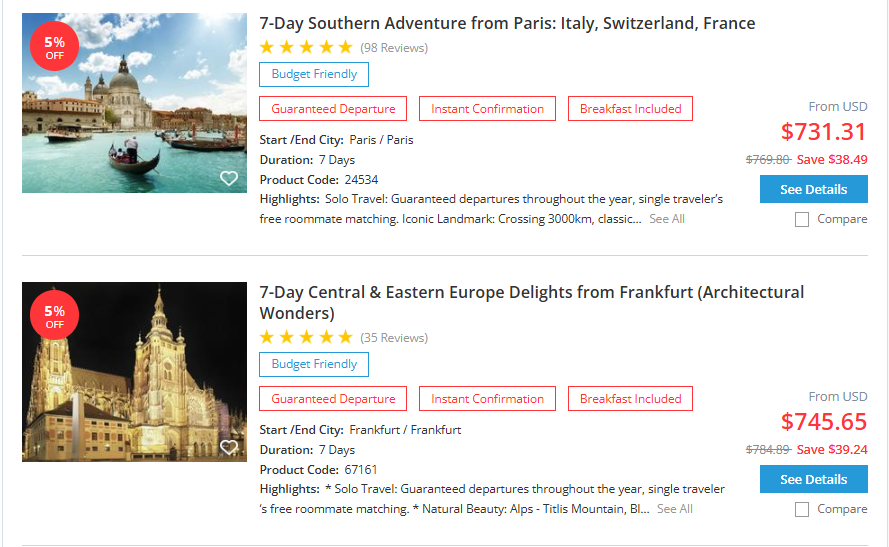Open 7-Day Southern Adventure from Paris title
The width and height of the screenshot is (889, 547).
(507, 23)
